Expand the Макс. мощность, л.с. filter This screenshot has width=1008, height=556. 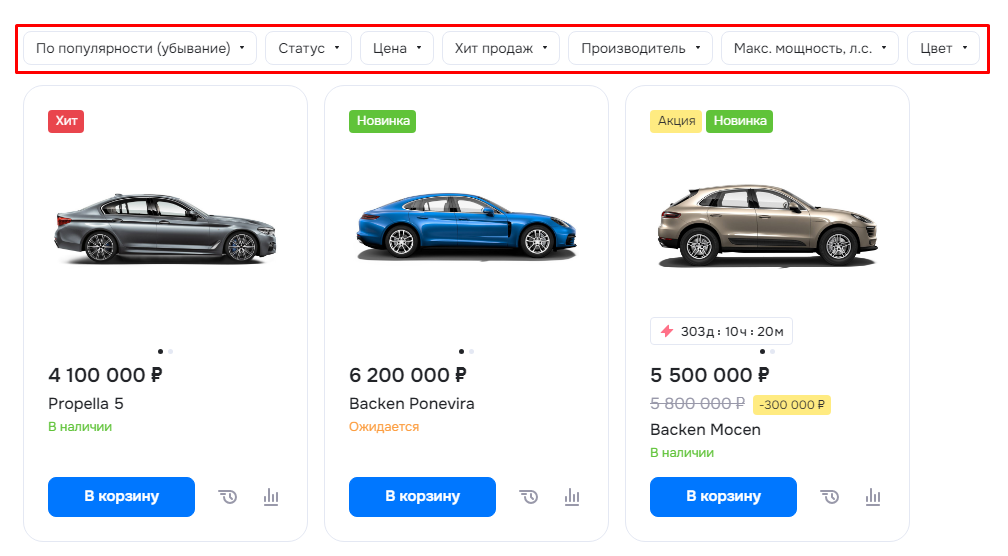click(810, 48)
